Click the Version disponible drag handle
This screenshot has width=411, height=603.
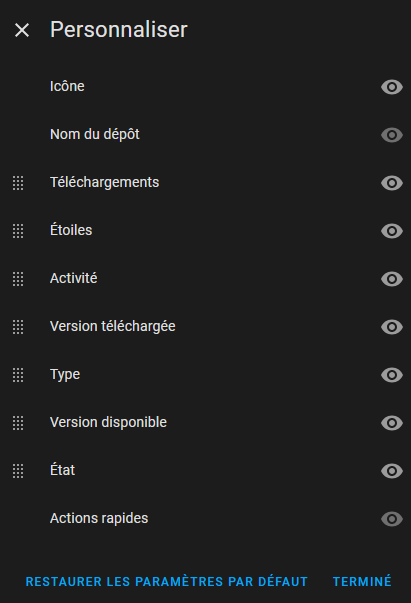pyautogui.click(x=18, y=423)
